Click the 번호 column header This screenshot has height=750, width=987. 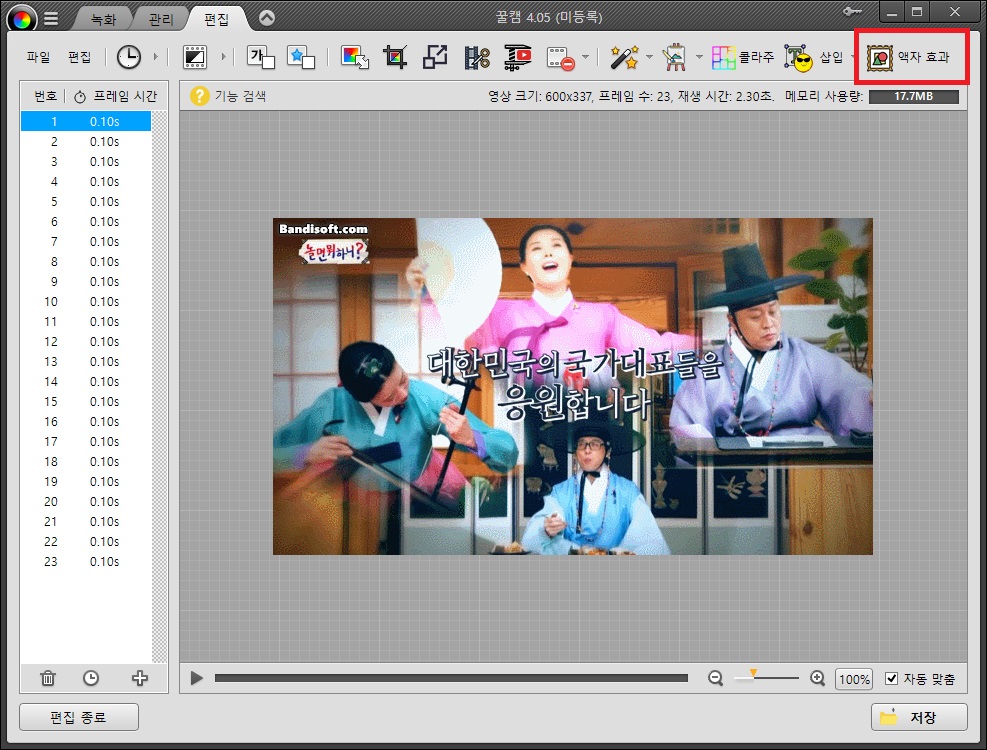tap(45, 96)
